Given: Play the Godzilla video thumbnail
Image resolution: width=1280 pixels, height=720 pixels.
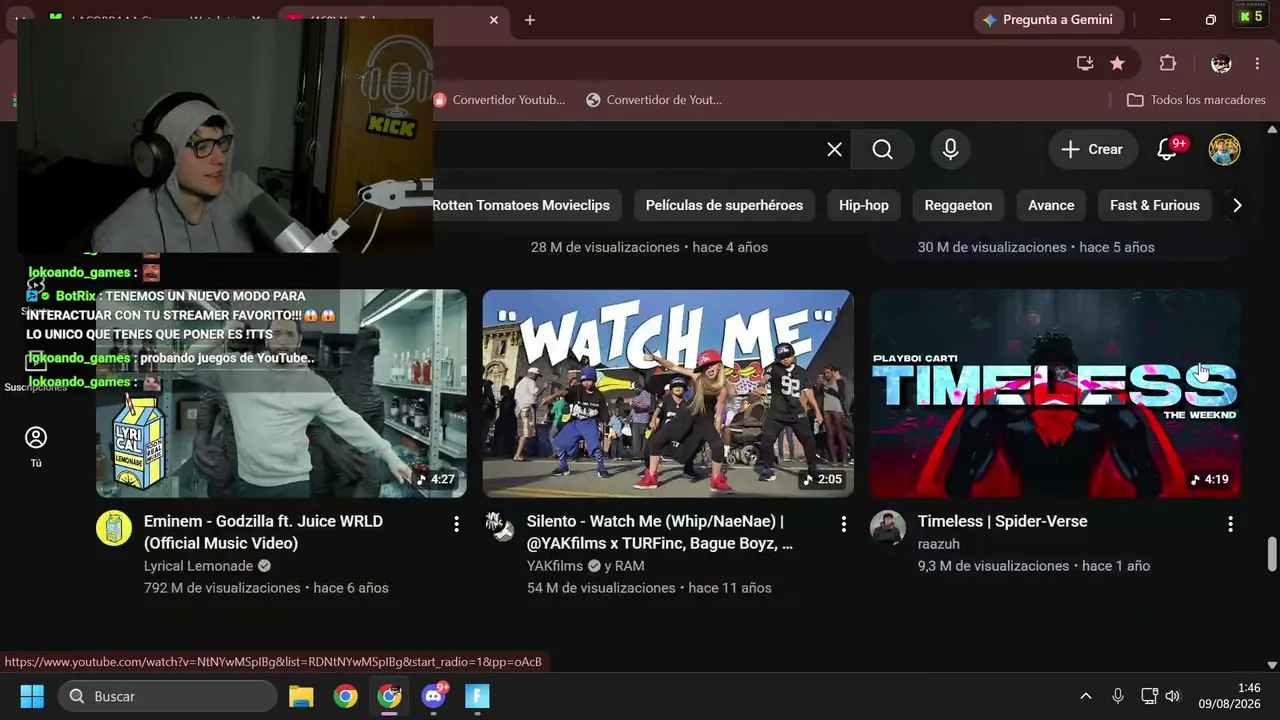Looking at the screenshot, I should tap(281, 393).
